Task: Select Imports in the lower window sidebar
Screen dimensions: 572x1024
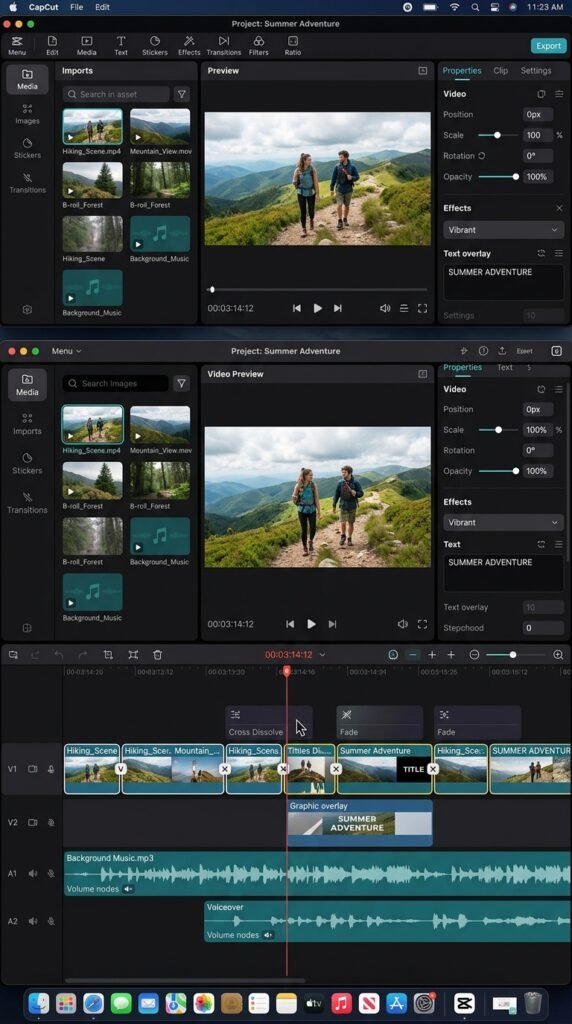Action: [x=27, y=423]
